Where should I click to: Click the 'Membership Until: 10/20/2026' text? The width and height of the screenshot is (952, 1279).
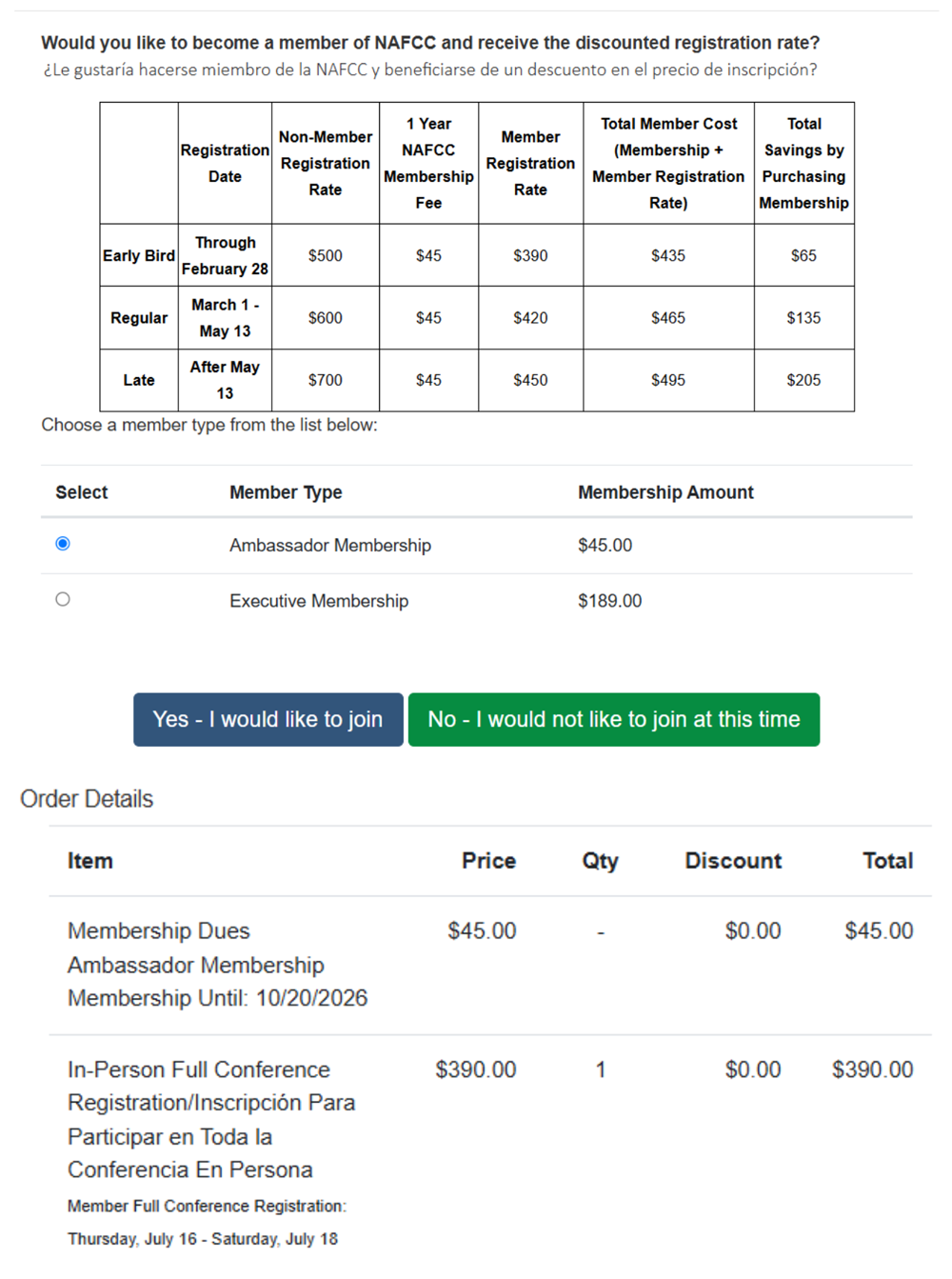click(x=217, y=998)
